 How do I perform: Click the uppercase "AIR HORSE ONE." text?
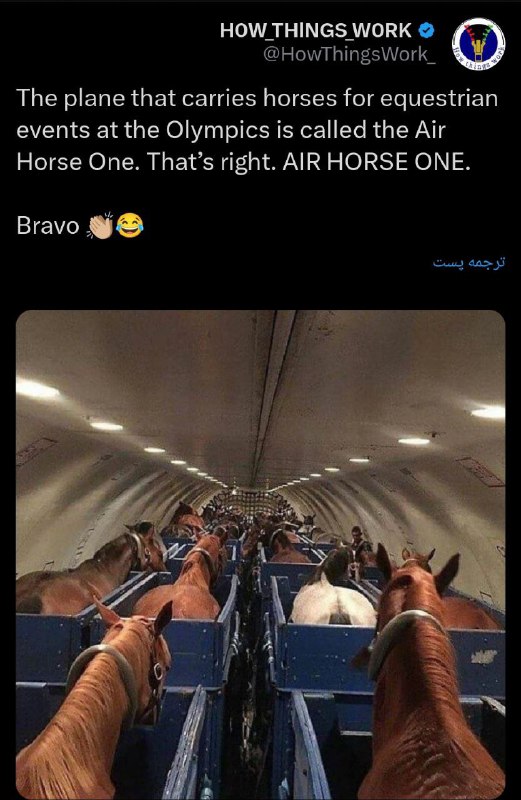coord(376,162)
